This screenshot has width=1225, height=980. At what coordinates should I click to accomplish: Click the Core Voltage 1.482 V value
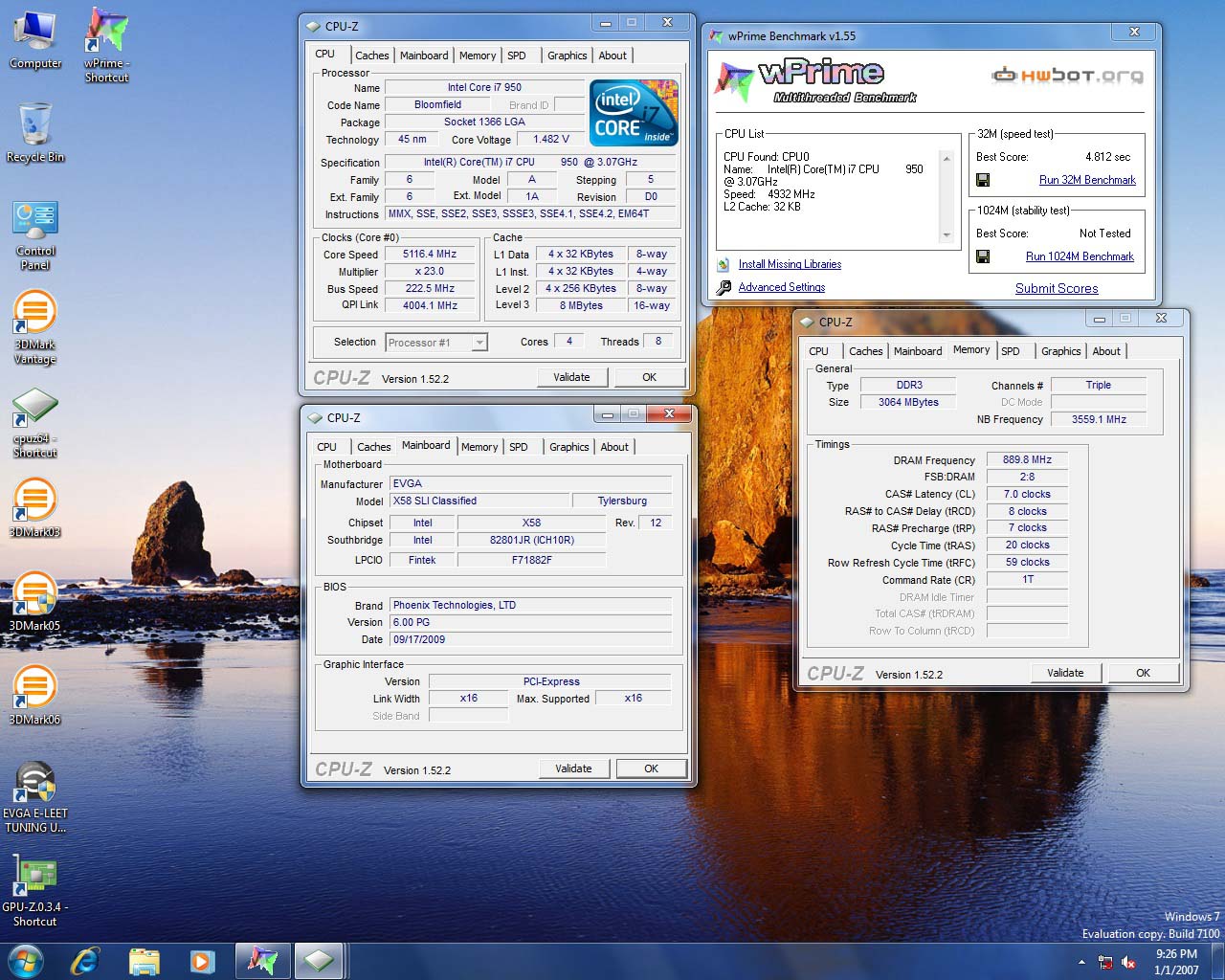coord(550,140)
